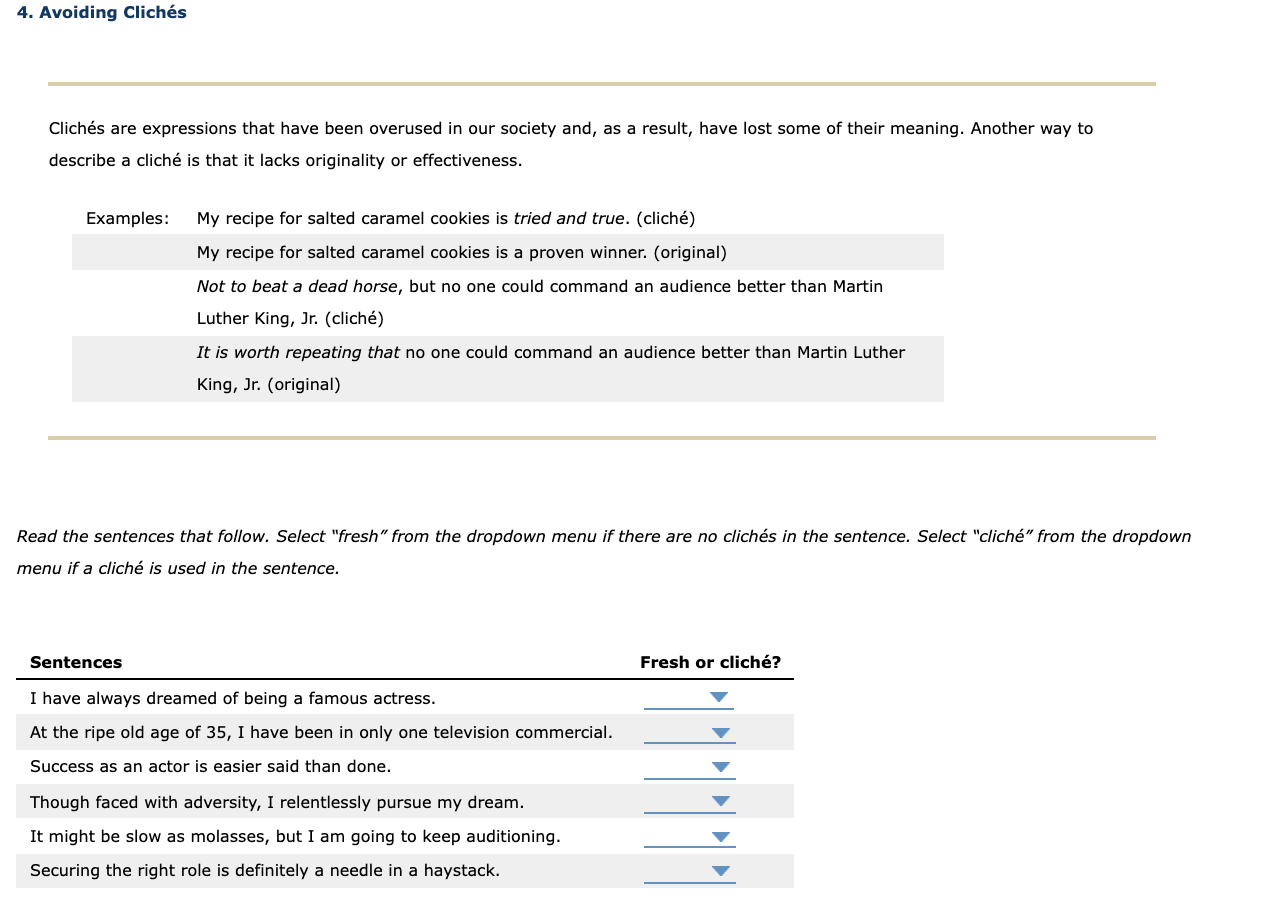Click the 'Sentences' column header
Viewport: 1268px width, 914px height.
76,662
